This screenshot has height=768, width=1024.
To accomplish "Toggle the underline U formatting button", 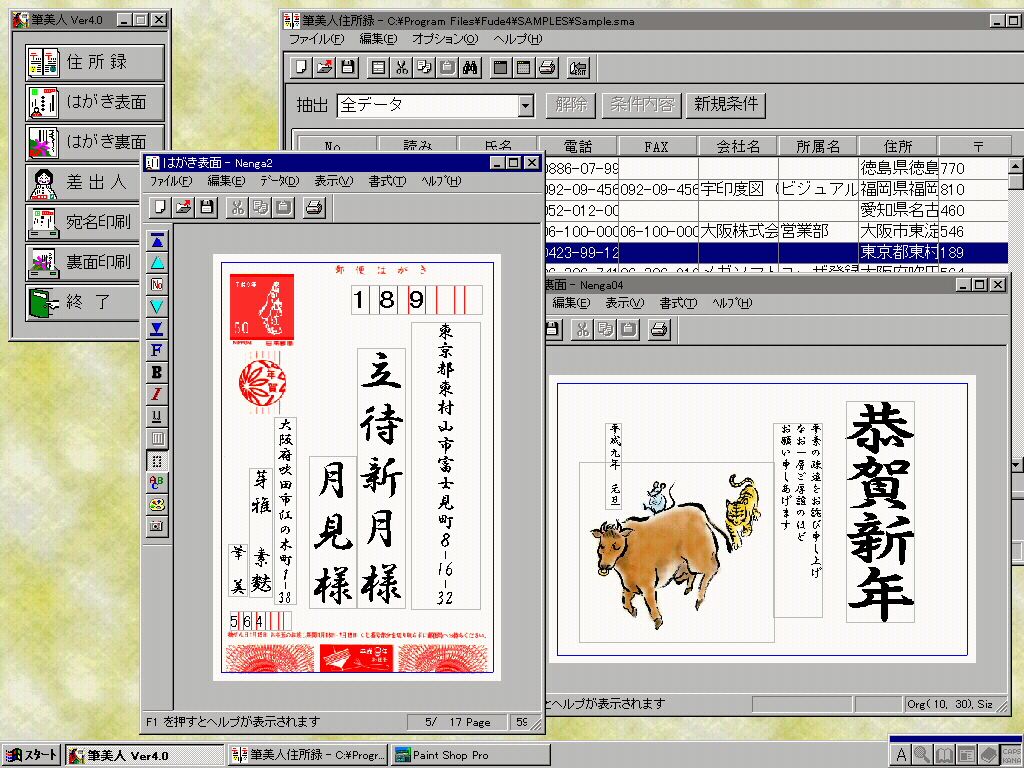I will (157, 416).
